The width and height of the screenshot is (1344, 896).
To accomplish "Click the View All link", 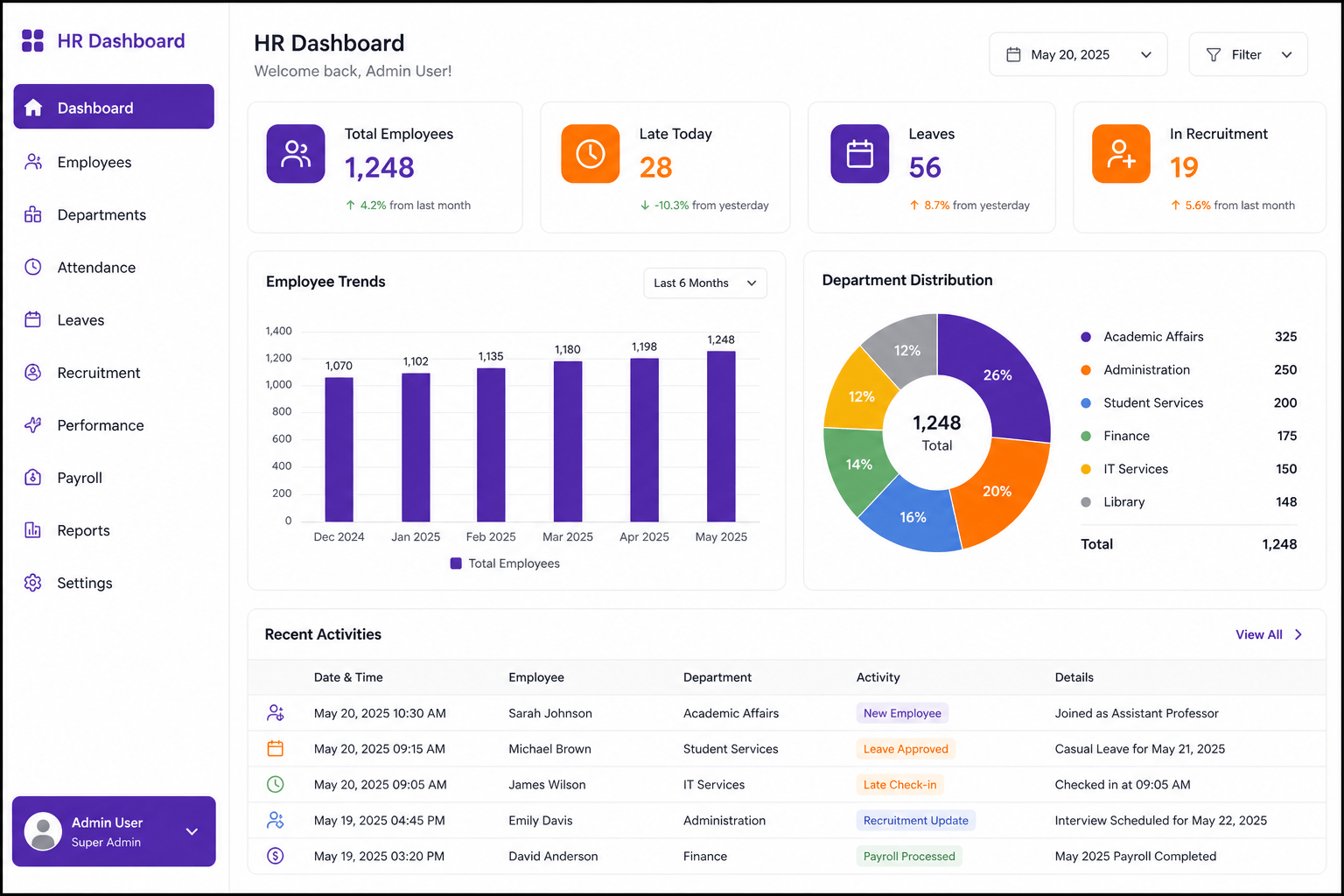I will tap(1269, 634).
